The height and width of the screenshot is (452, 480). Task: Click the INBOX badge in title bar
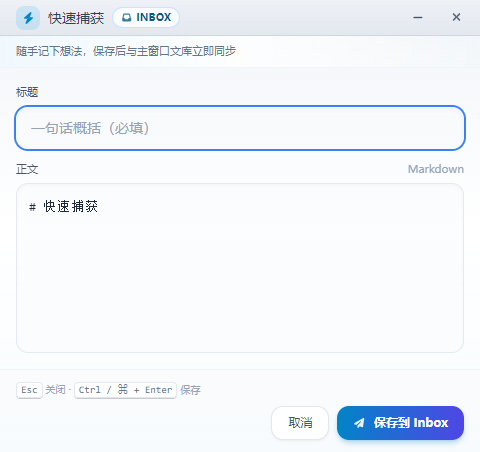[x=146, y=17]
